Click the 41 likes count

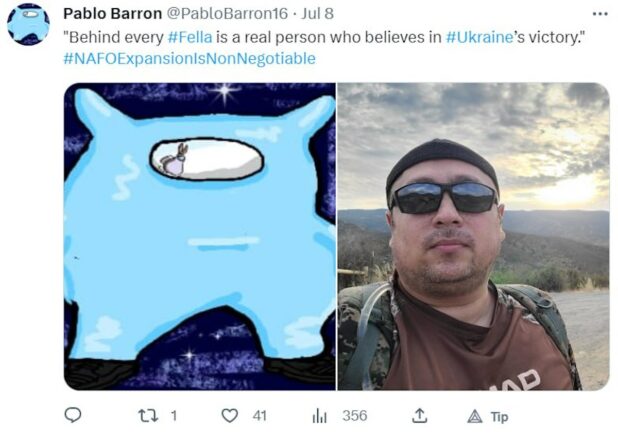pyautogui.click(x=260, y=416)
